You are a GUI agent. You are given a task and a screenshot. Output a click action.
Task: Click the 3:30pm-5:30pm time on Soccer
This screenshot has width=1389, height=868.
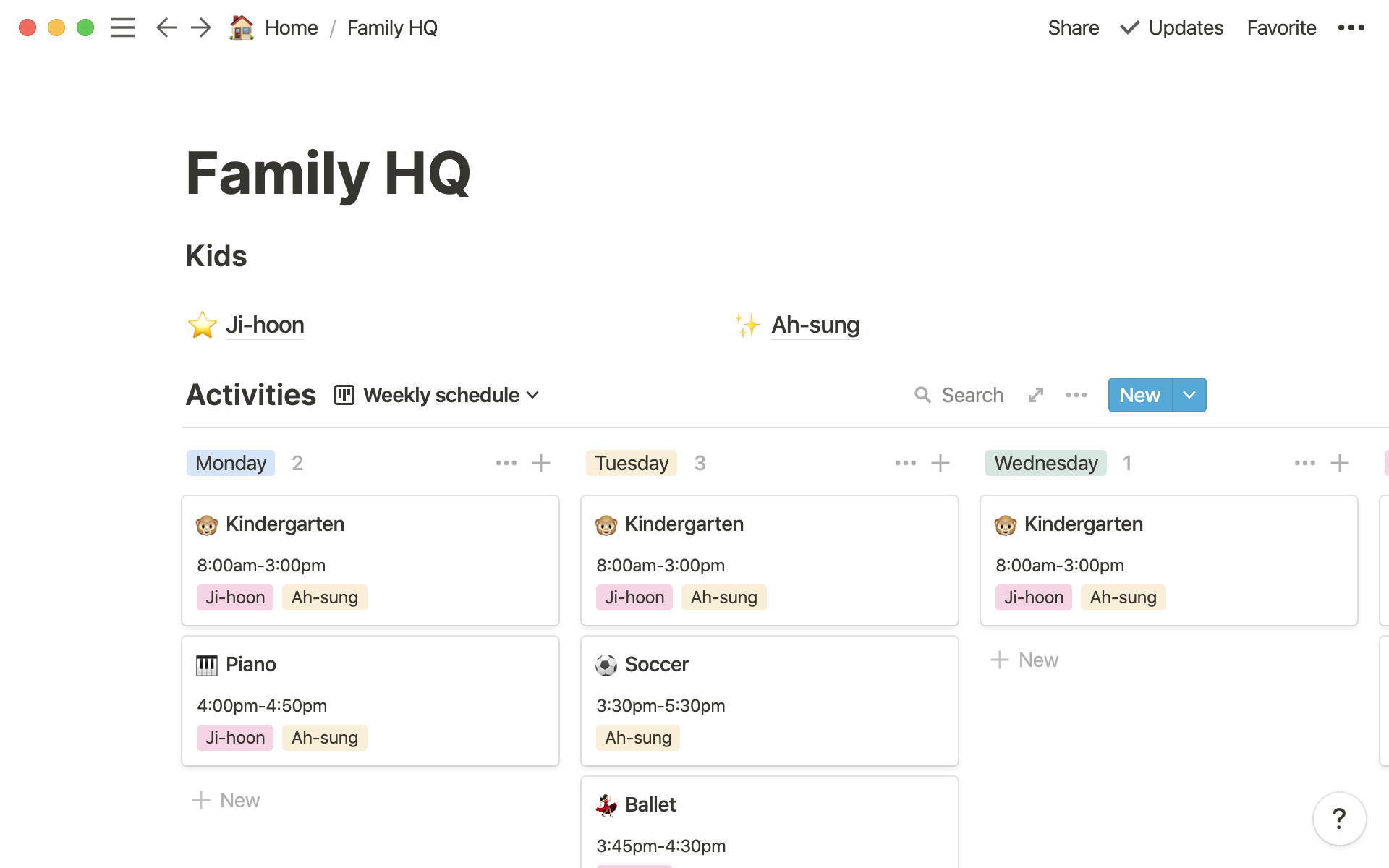click(660, 705)
